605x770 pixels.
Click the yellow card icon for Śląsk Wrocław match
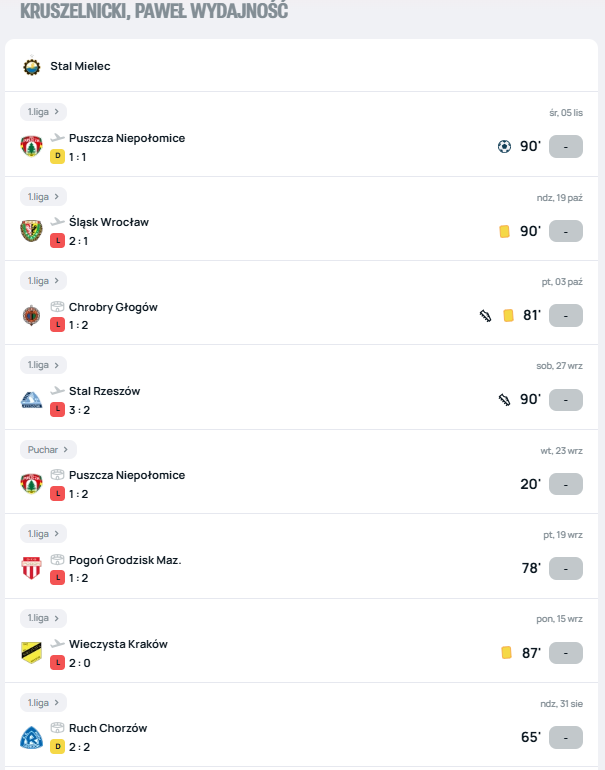pos(505,231)
